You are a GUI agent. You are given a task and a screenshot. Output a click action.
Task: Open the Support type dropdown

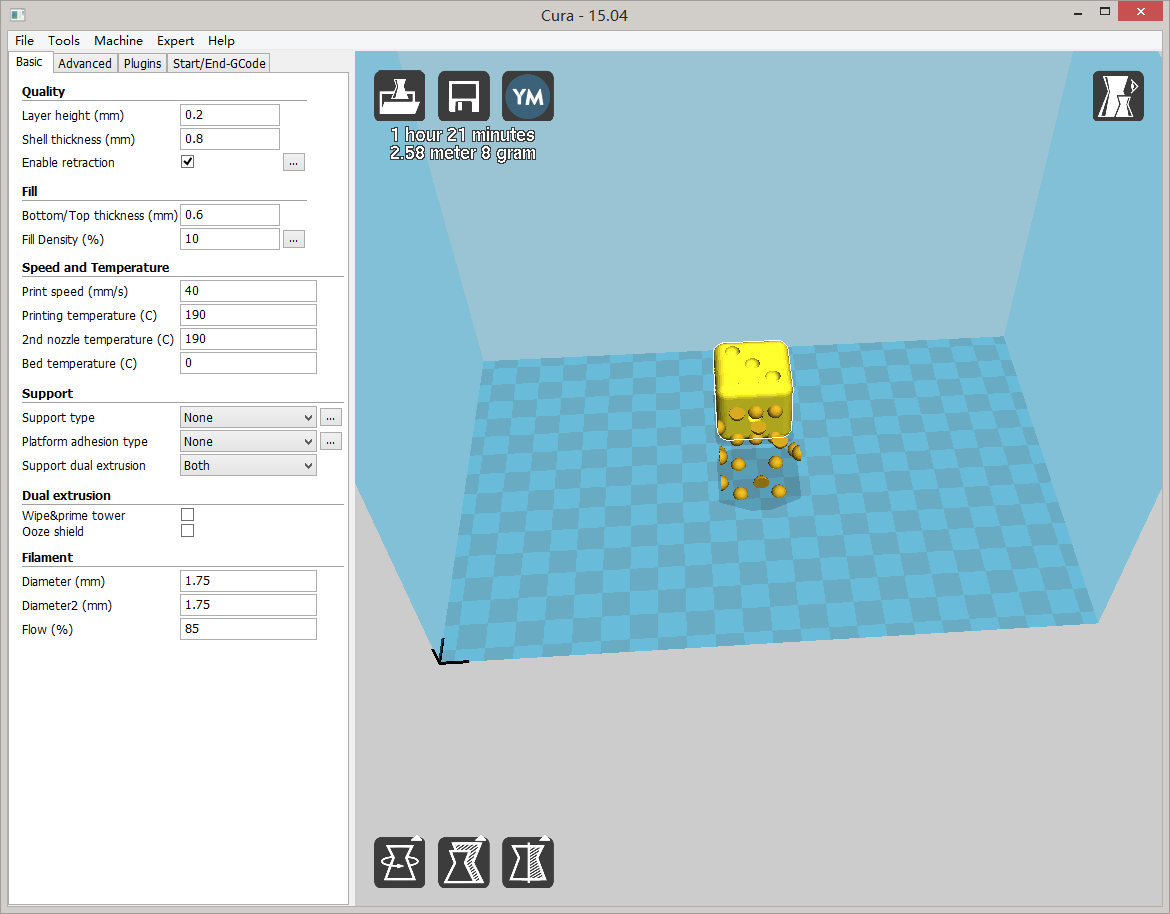coord(247,417)
